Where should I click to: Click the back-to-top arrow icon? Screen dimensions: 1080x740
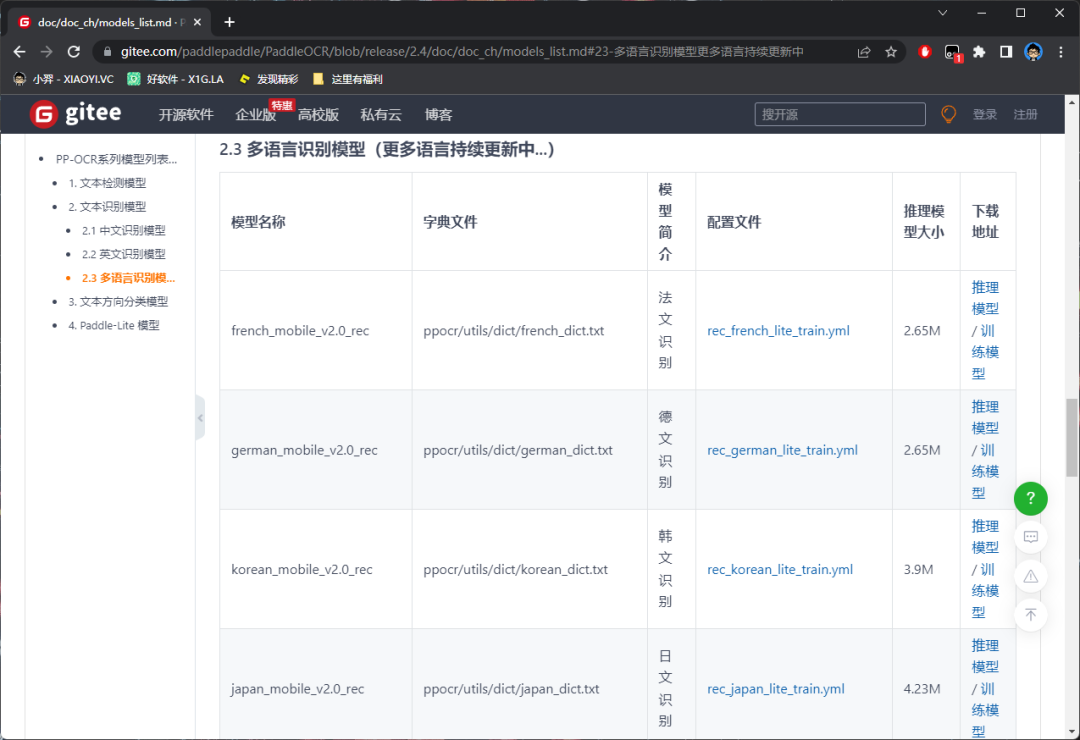click(x=1030, y=615)
